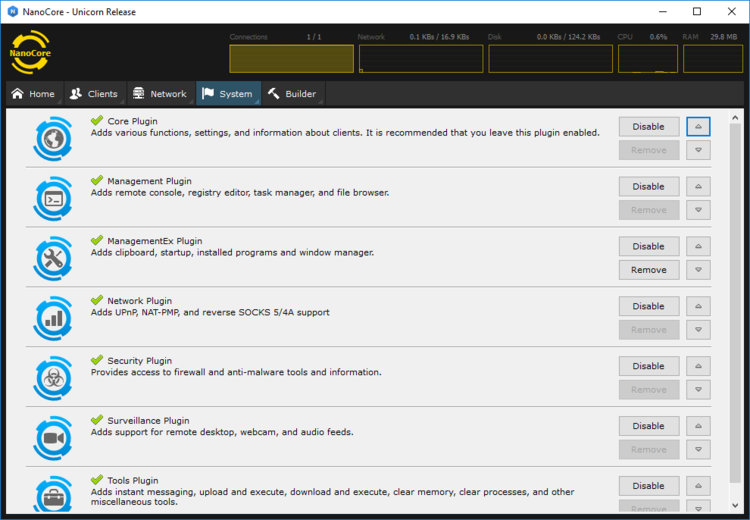Click the Security Plugin biohazard icon

(53, 378)
